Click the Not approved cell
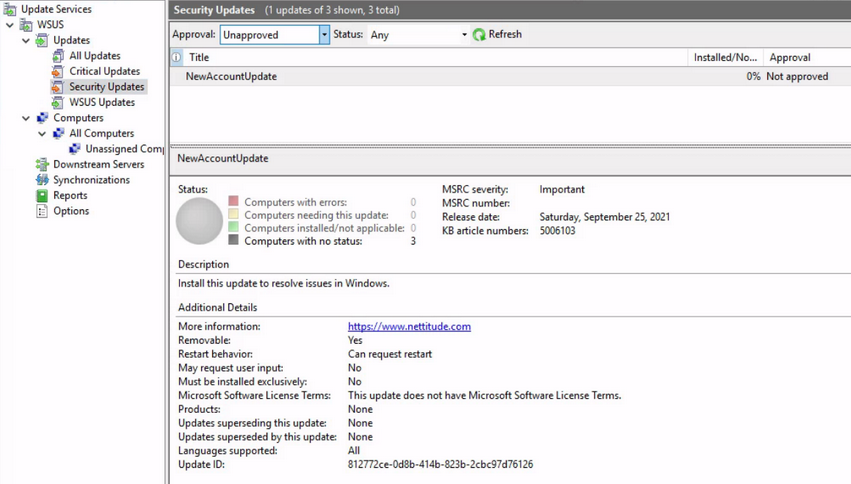This screenshot has height=484, width=851. click(x=797, y=77)
